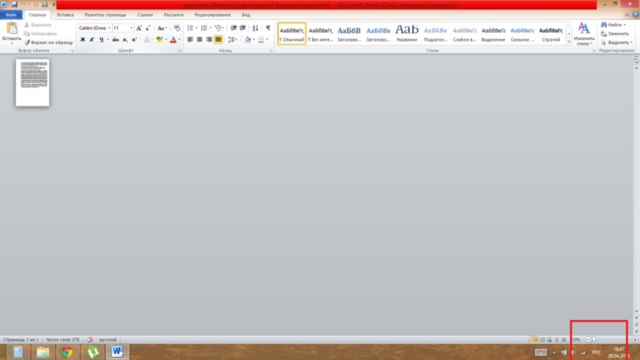Open the Change Styles (Изменить стили) icon

click(584, 33)
